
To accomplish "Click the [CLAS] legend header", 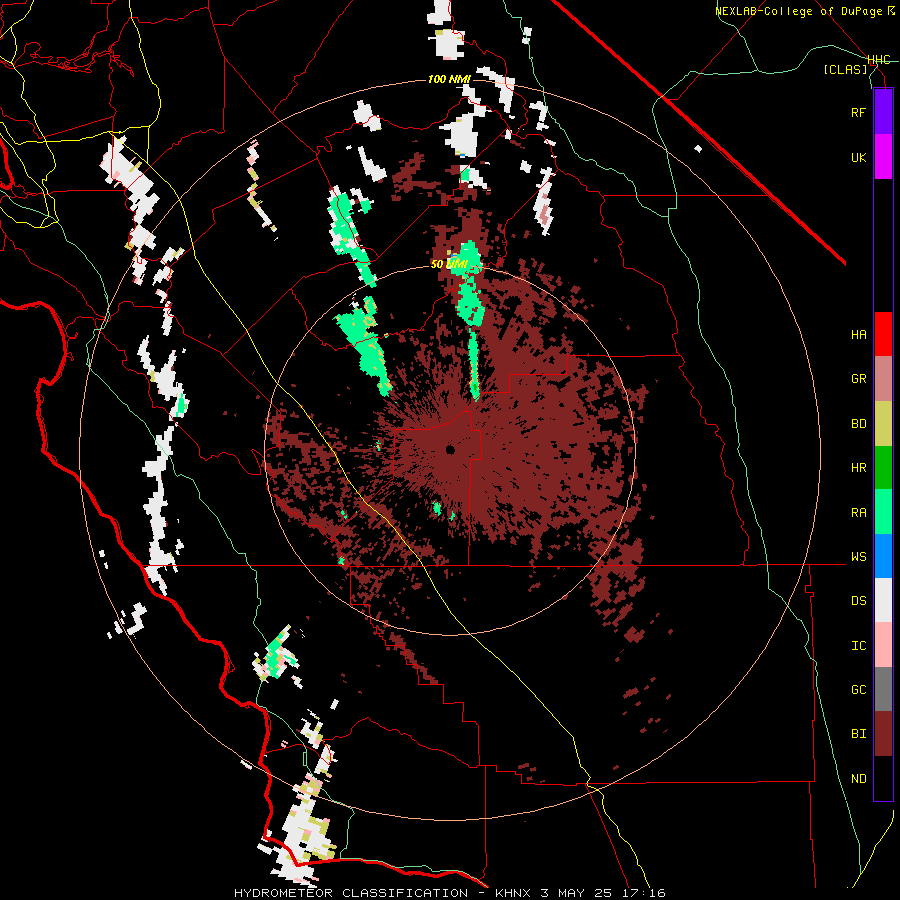I will click(x=845, y=70).
